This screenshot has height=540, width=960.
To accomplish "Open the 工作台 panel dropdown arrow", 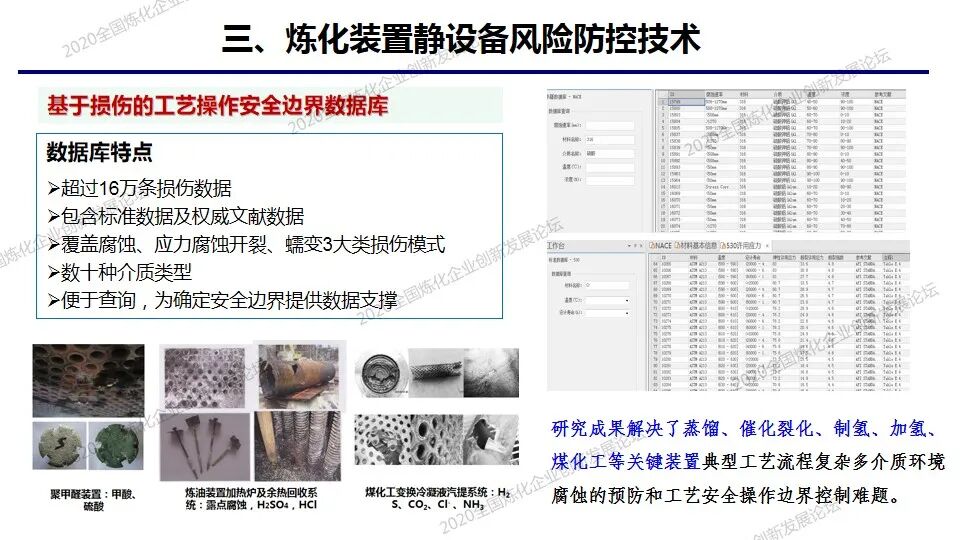I will pos(629,246).
